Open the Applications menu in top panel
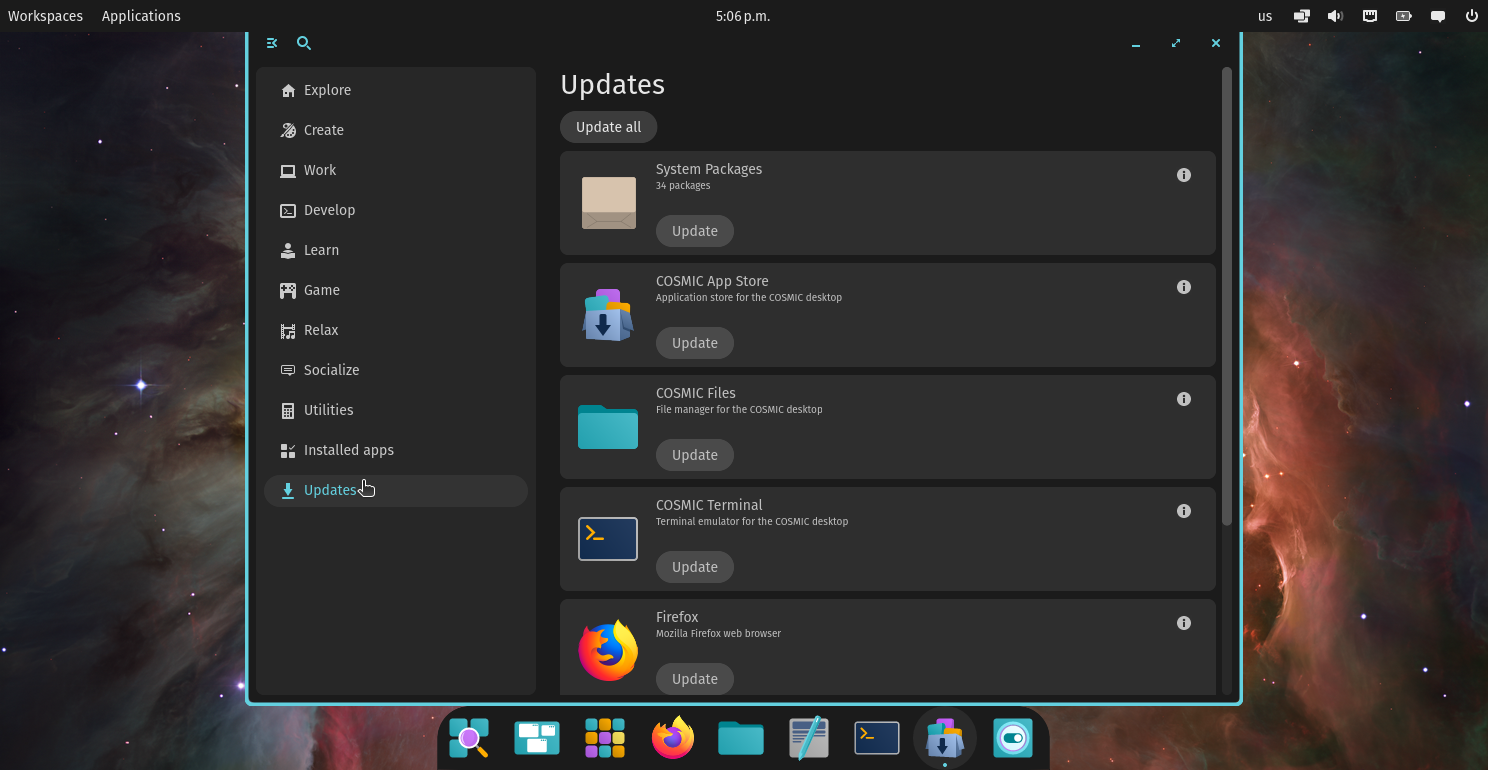The image size is (1488, 770). click(x=141, y=16)
